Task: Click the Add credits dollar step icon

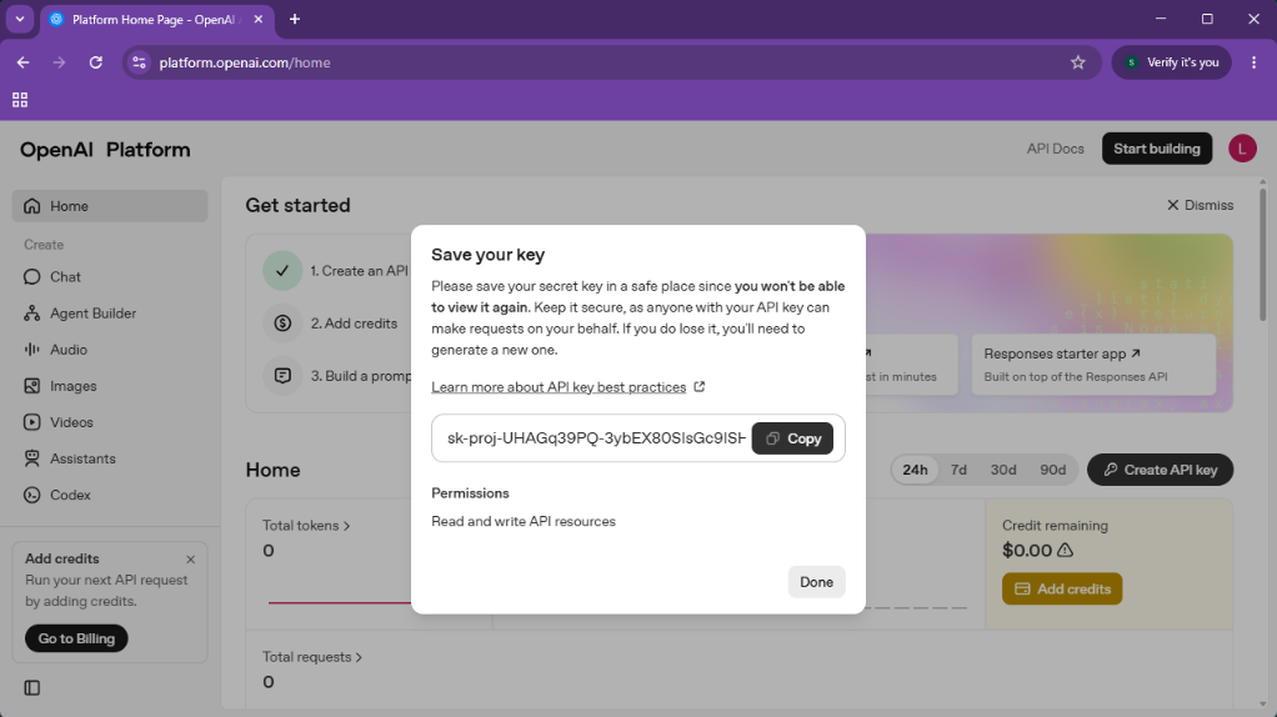Action: coord(283,323)
